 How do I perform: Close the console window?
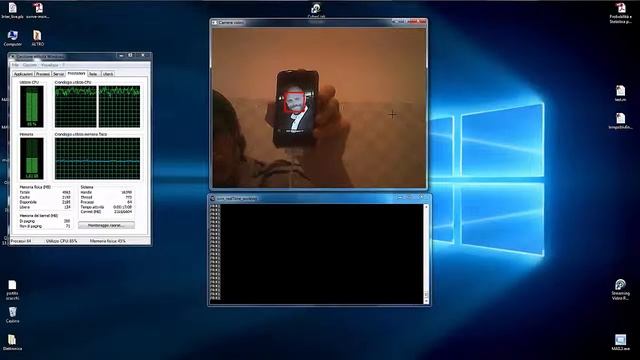click(422, 198)
